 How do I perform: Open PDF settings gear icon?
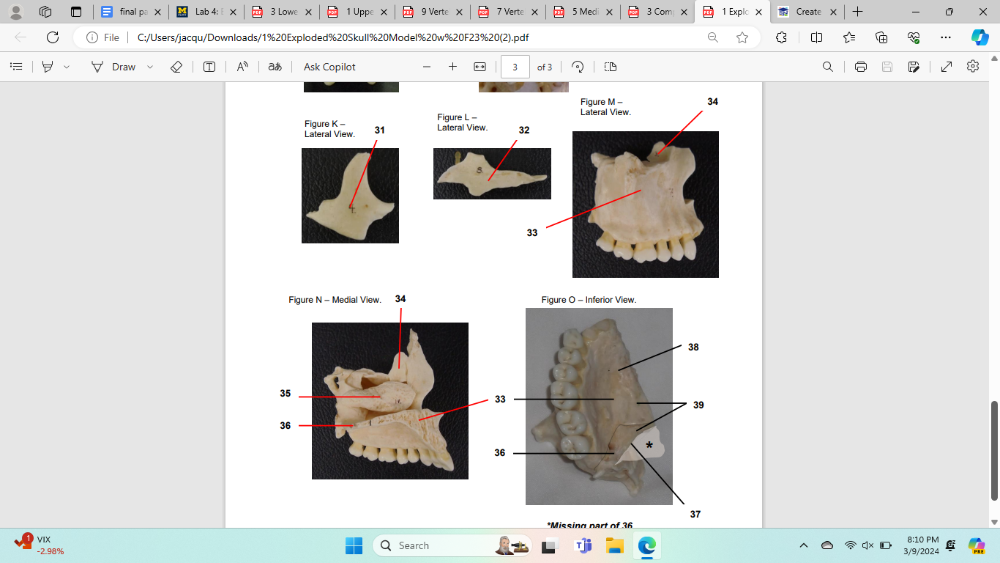click(973, 67)
